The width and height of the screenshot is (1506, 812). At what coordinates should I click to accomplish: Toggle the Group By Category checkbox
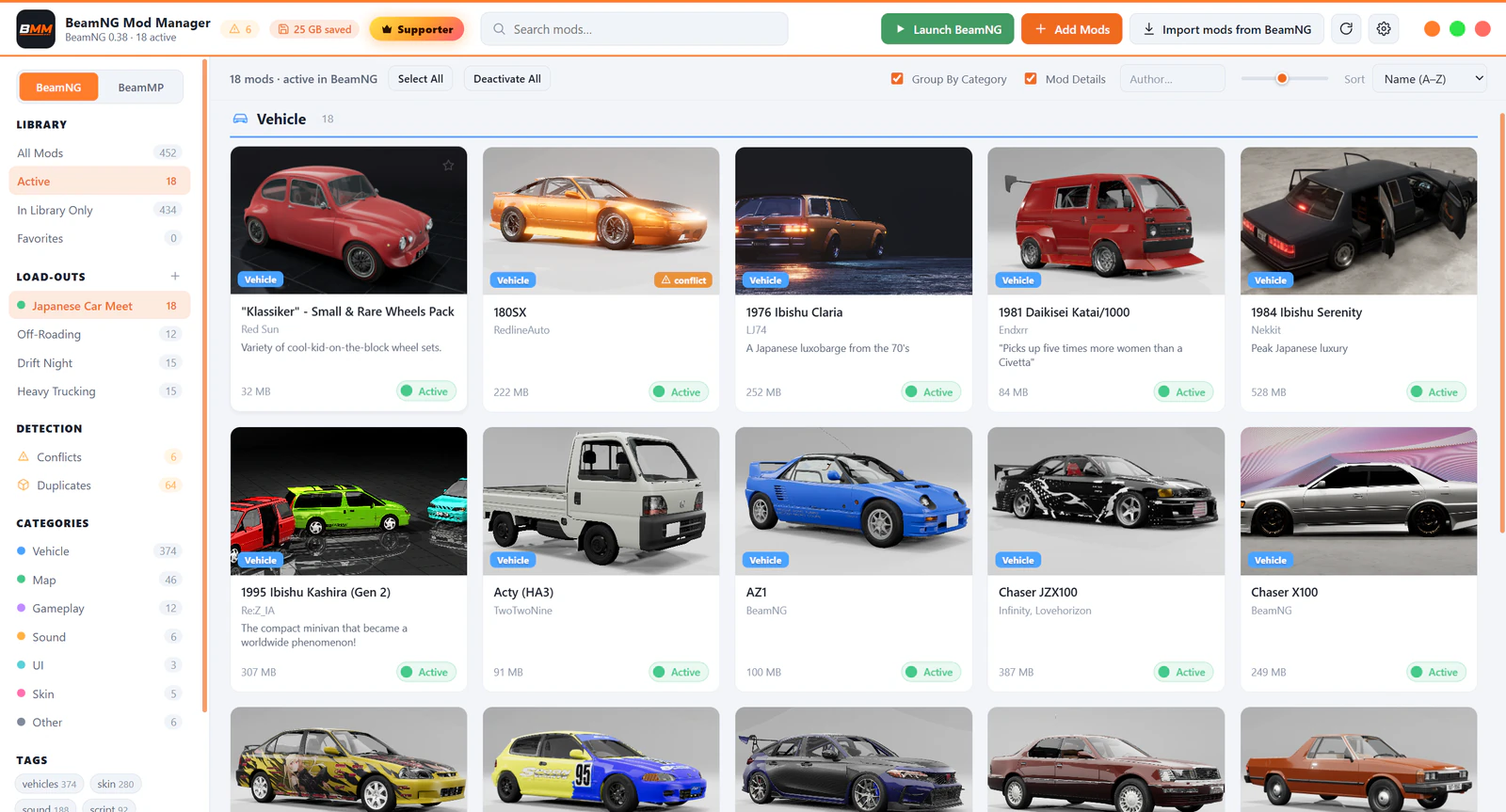tap(897, 79)
